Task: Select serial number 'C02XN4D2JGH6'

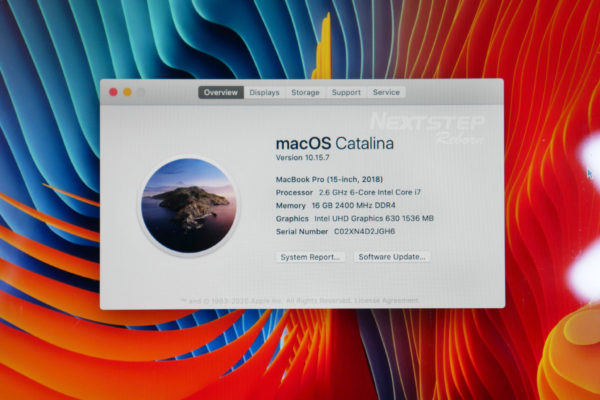Action: pyautogui.click(x=365, y=231)
